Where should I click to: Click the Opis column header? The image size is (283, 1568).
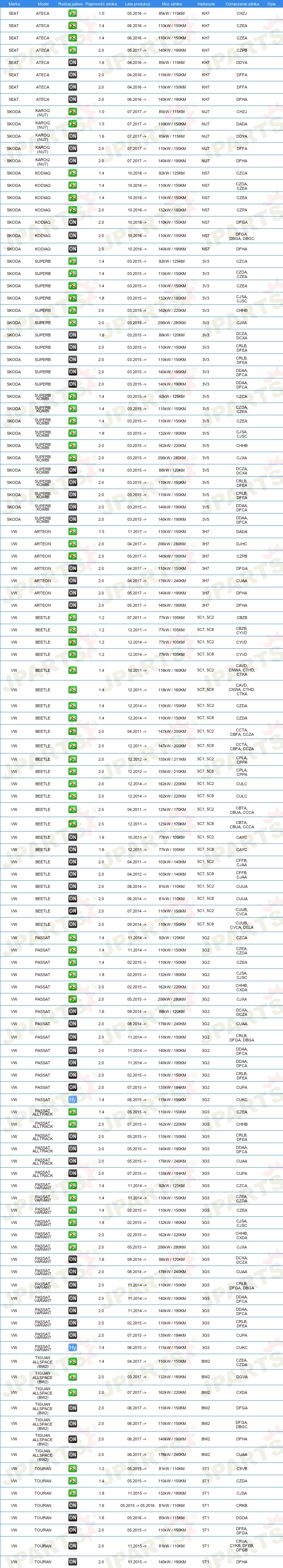271,4
